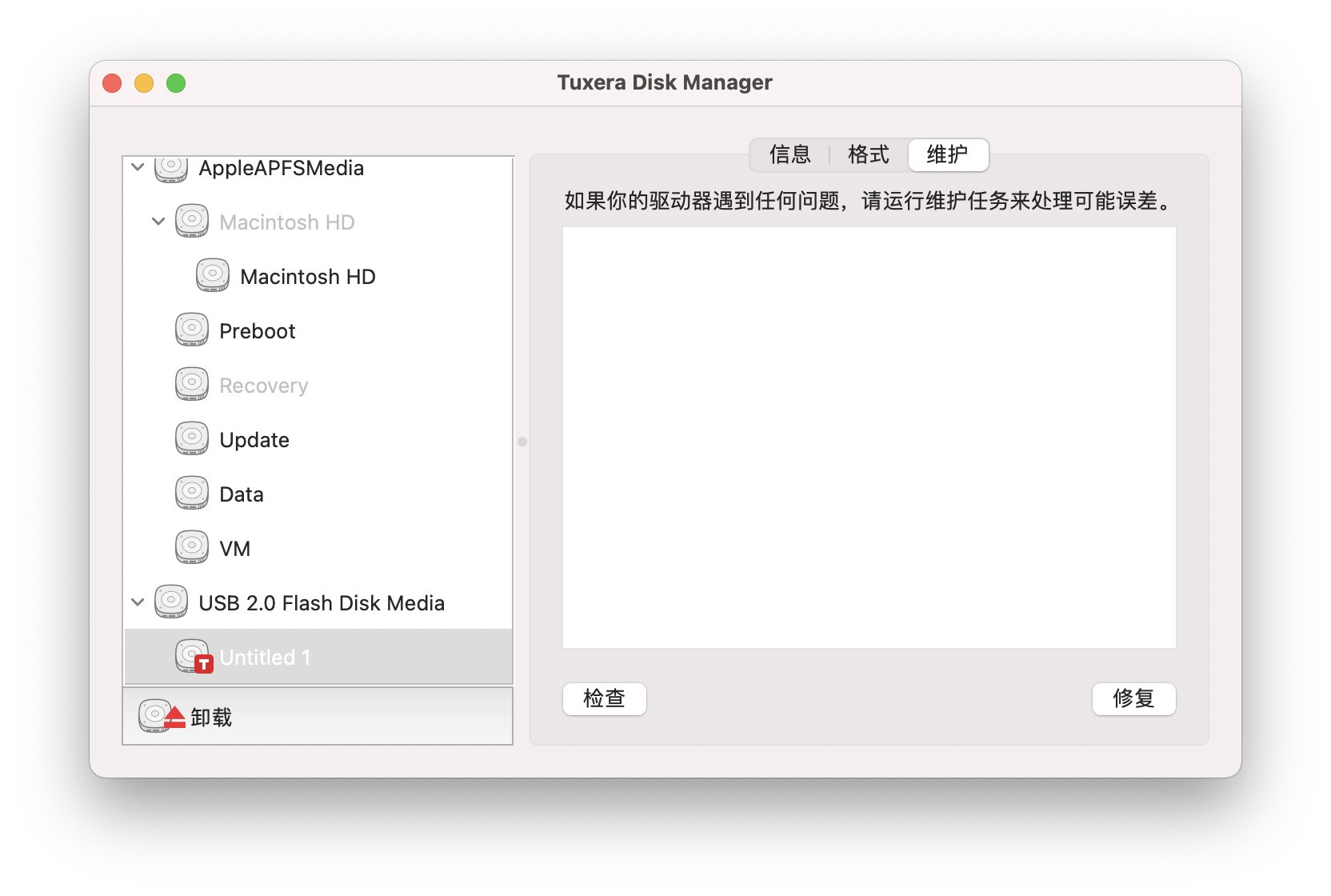
Task: Click the Preboot volume icon
Action: 192,330
